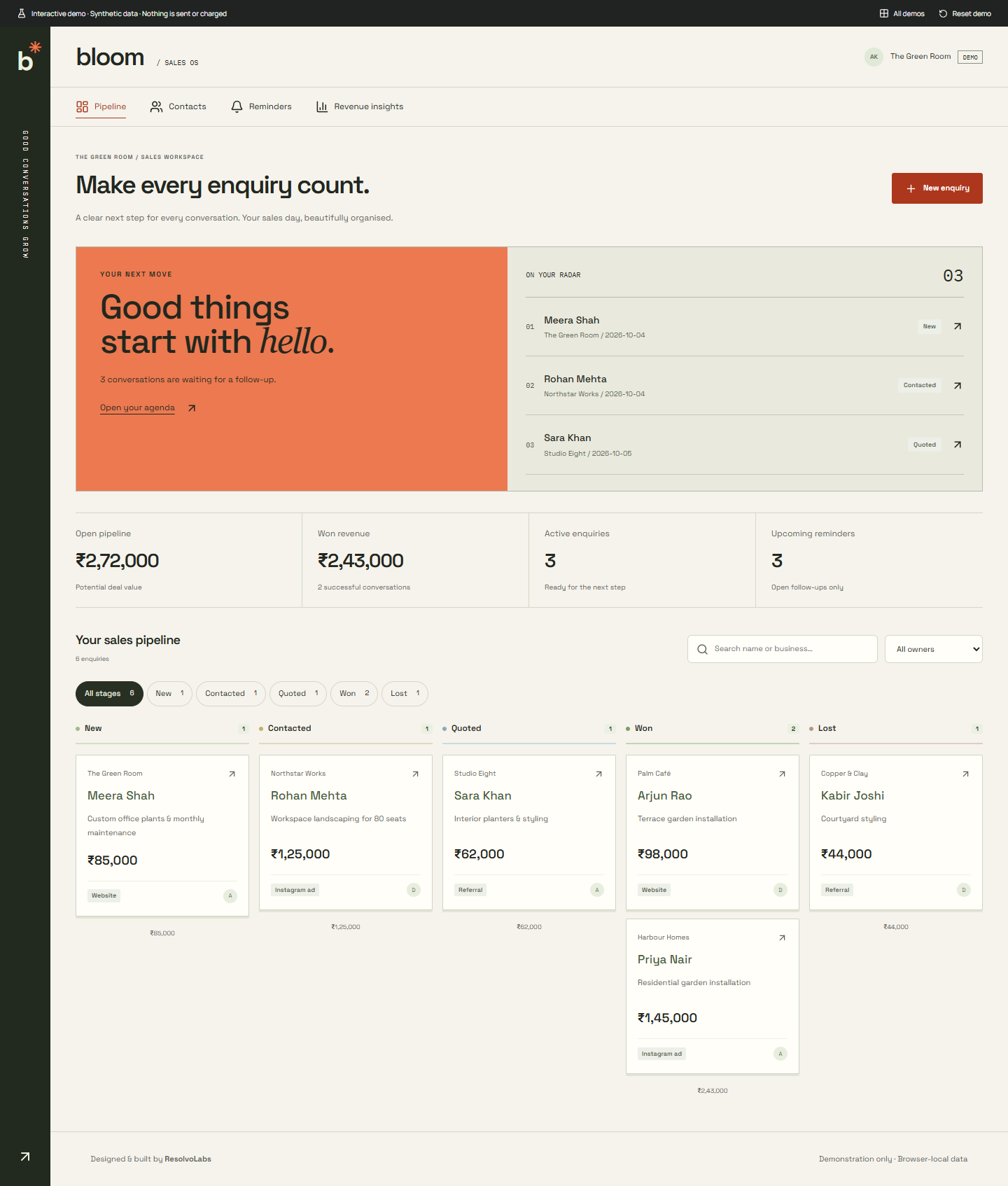1008x1186 pixels.
Task: Click the Instagram ad tag on Rohan Mehta card
Action: click(295, 890)
